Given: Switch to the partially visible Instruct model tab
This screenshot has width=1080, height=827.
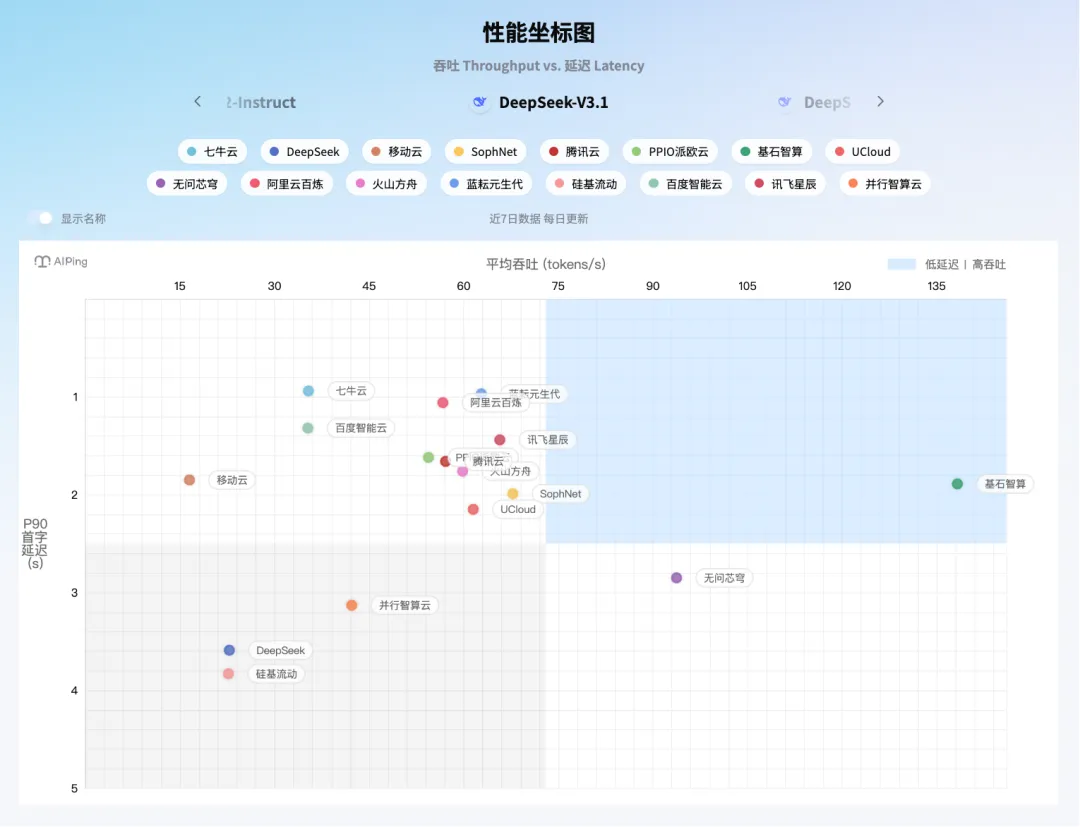Looking at the screenshot, I should pos(261,102).
